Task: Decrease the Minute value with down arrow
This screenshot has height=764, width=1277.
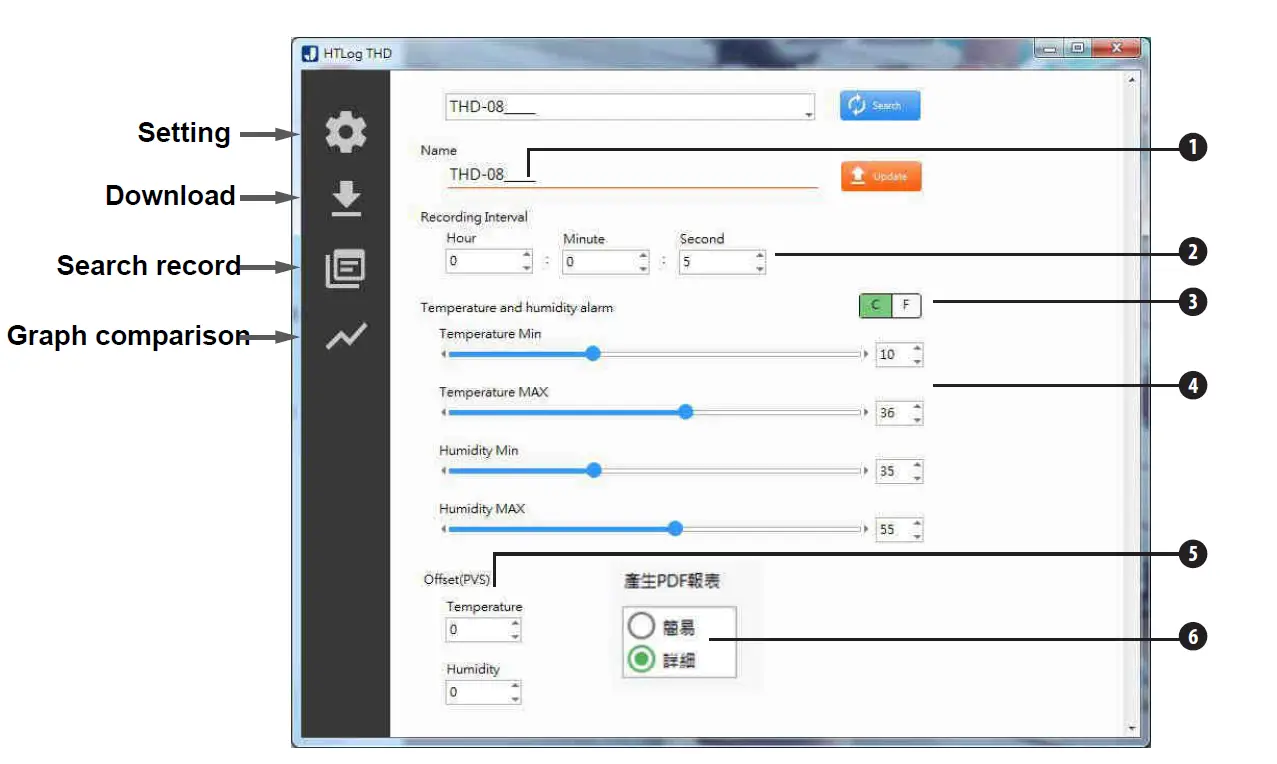Action: (644, 268)
